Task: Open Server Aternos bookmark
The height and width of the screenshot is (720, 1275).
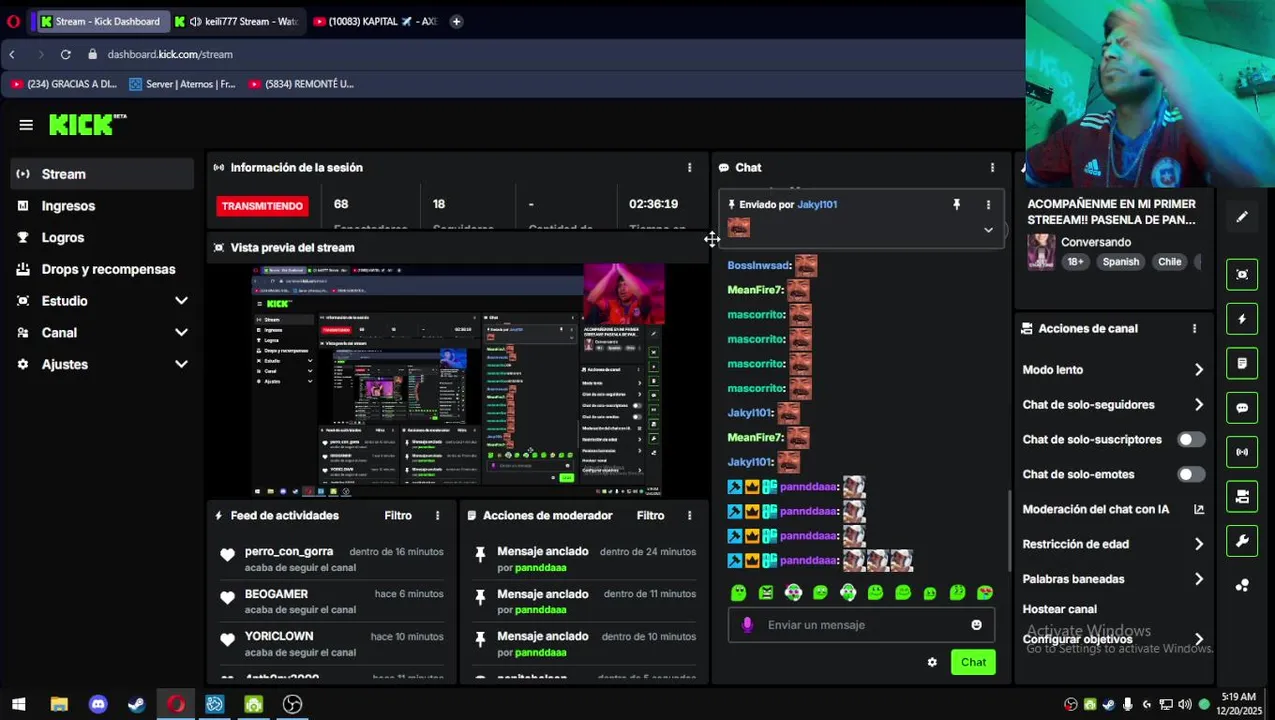Action: point(182,84)
